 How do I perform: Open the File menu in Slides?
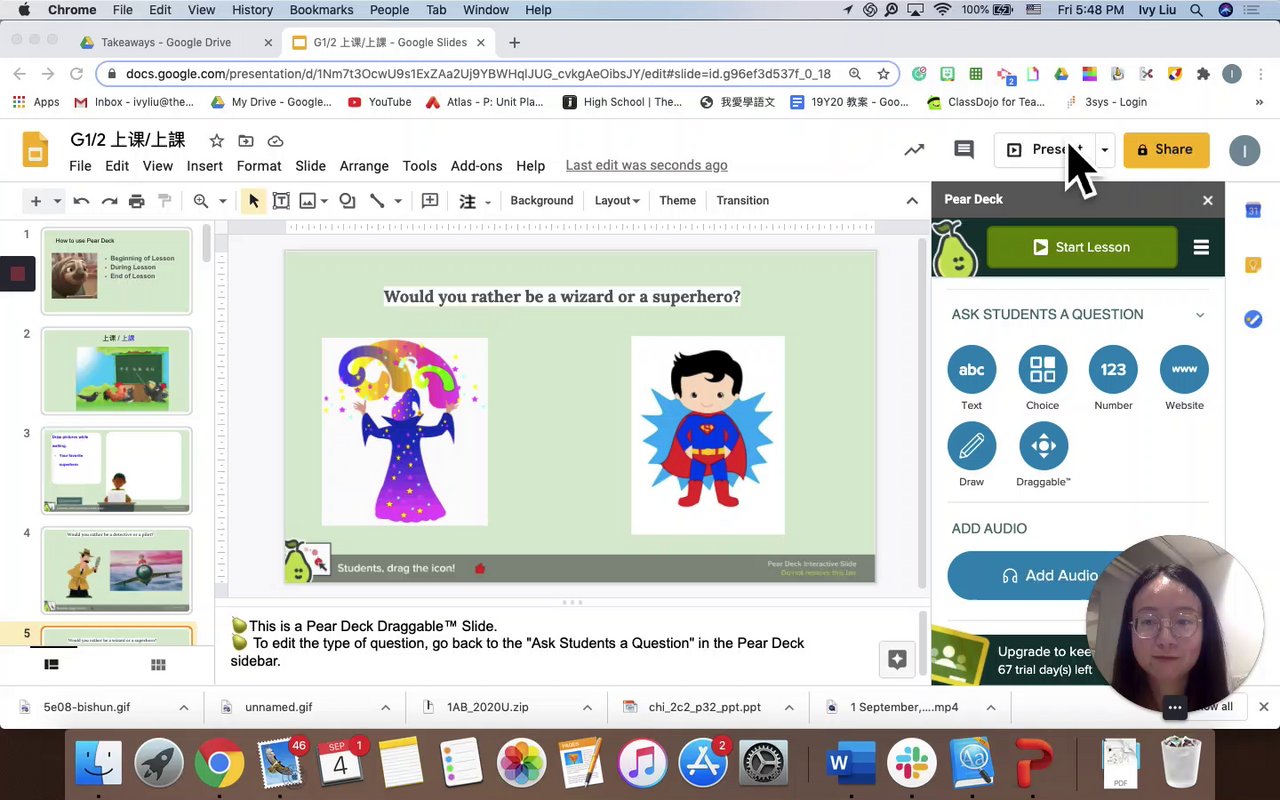tap(80, 166)
